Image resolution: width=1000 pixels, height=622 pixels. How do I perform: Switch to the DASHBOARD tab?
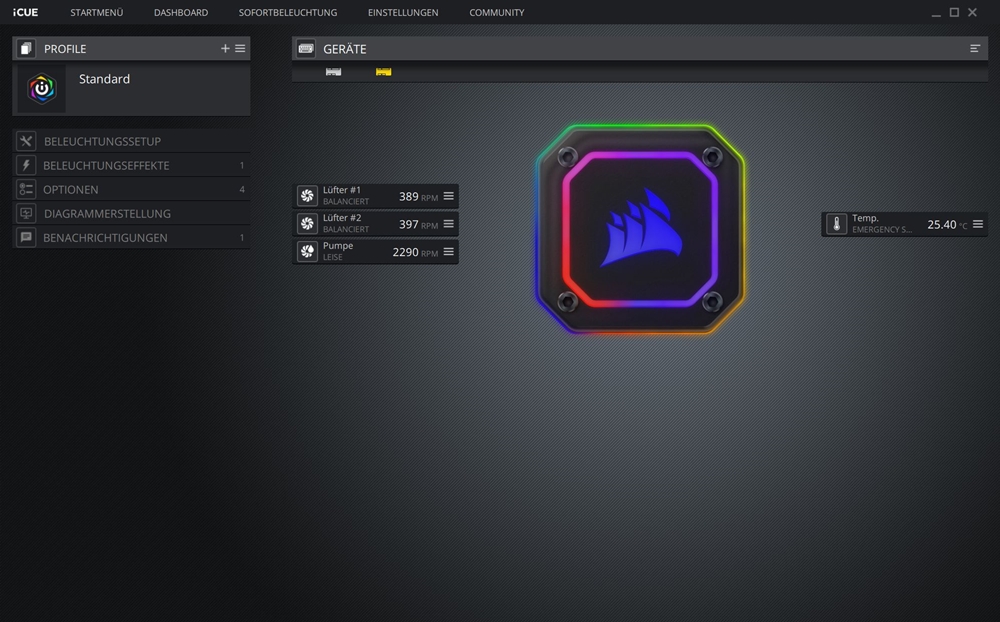180,12
